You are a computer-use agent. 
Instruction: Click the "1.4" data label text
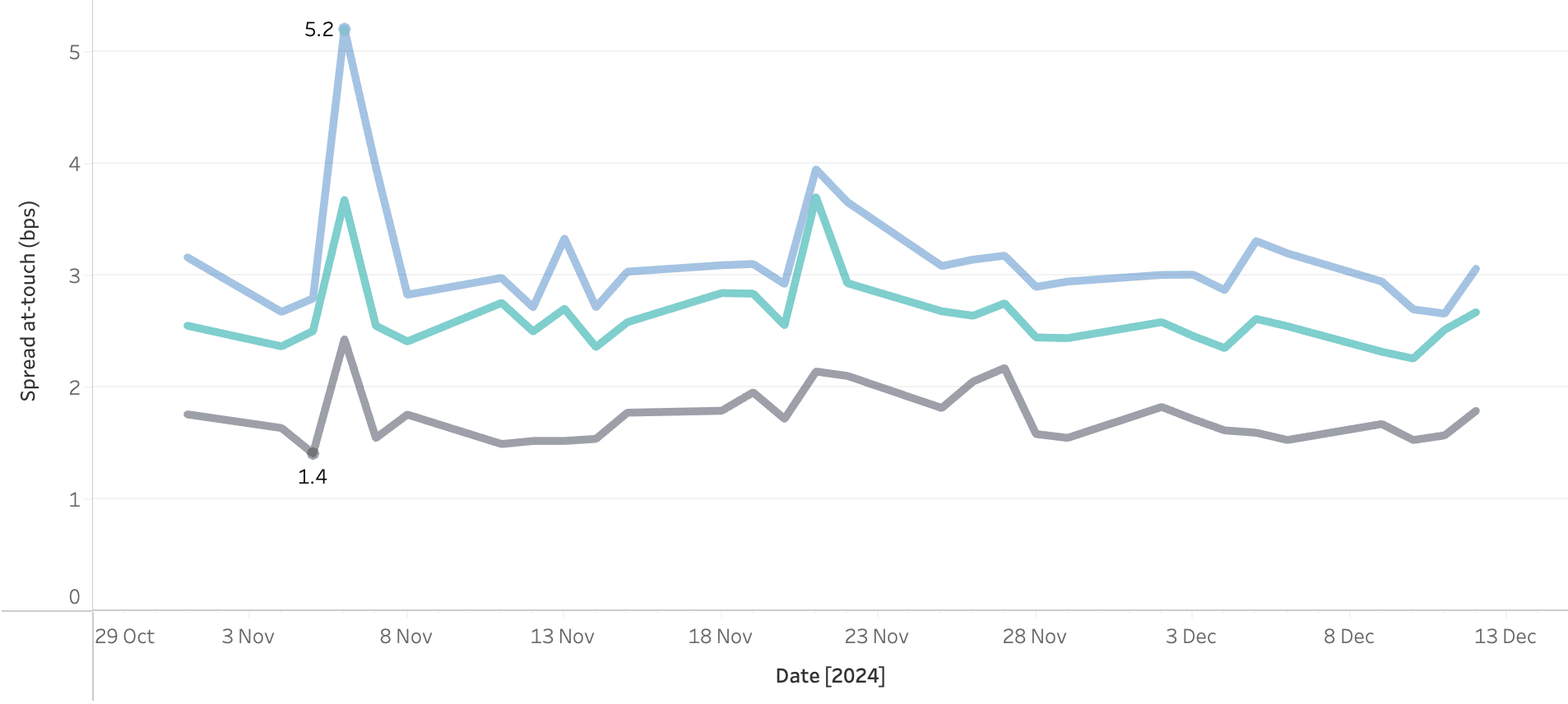(313, 477)
